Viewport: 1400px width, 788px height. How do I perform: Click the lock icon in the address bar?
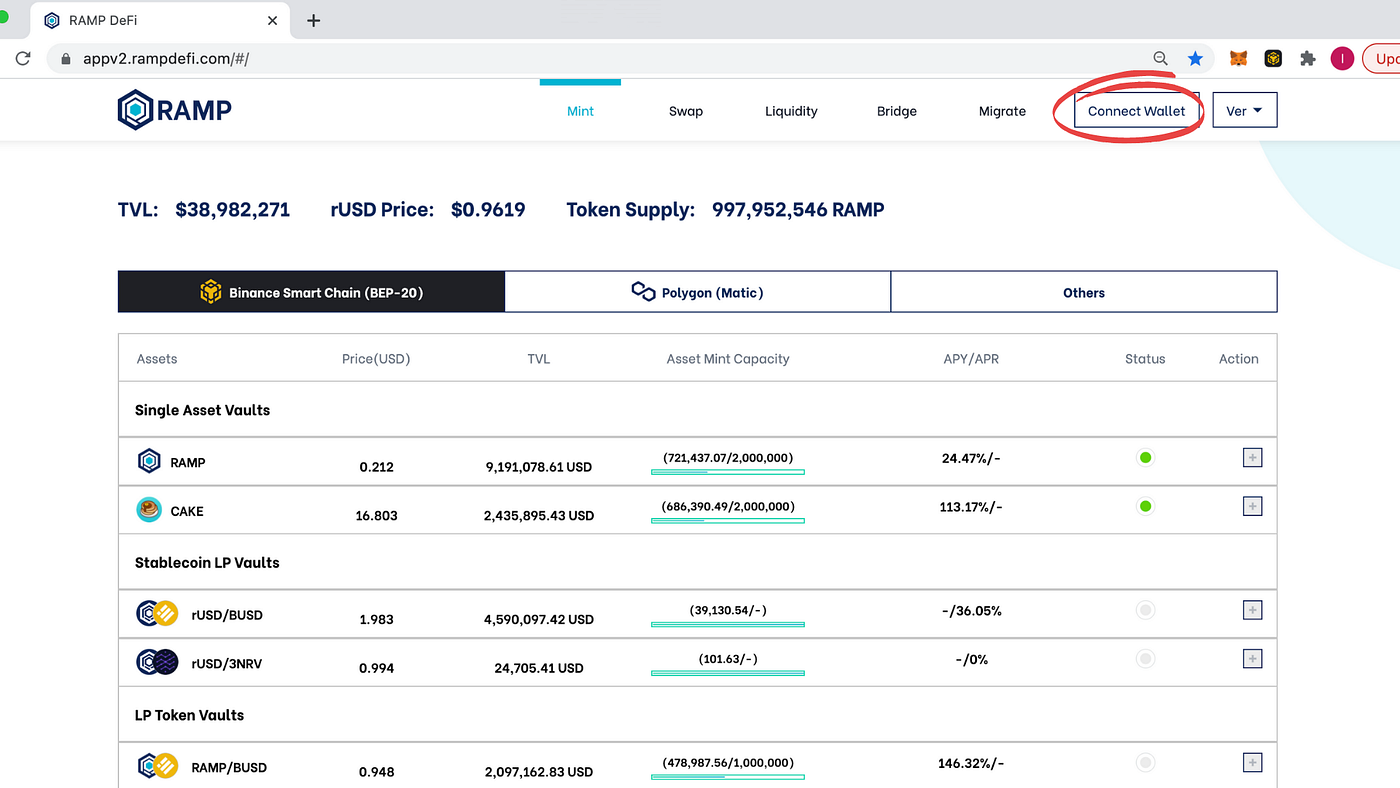point(66,59)
